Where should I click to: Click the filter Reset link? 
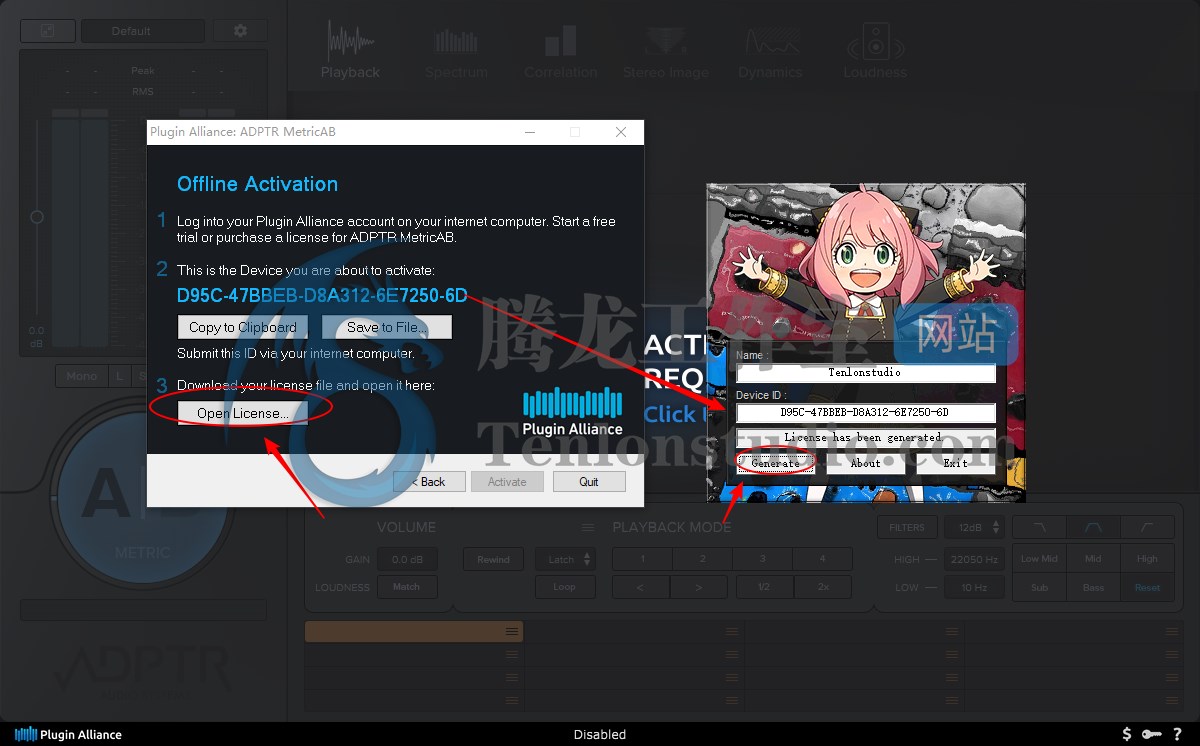1148,587
